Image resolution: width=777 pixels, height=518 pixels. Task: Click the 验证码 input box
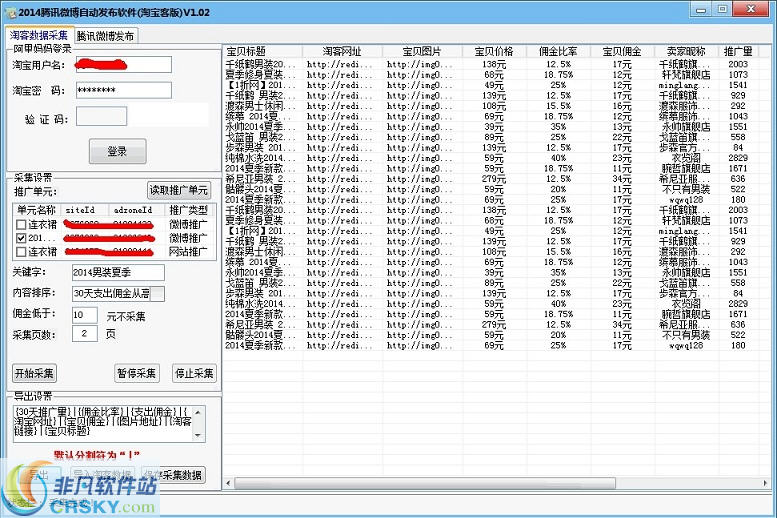(102, 116)
